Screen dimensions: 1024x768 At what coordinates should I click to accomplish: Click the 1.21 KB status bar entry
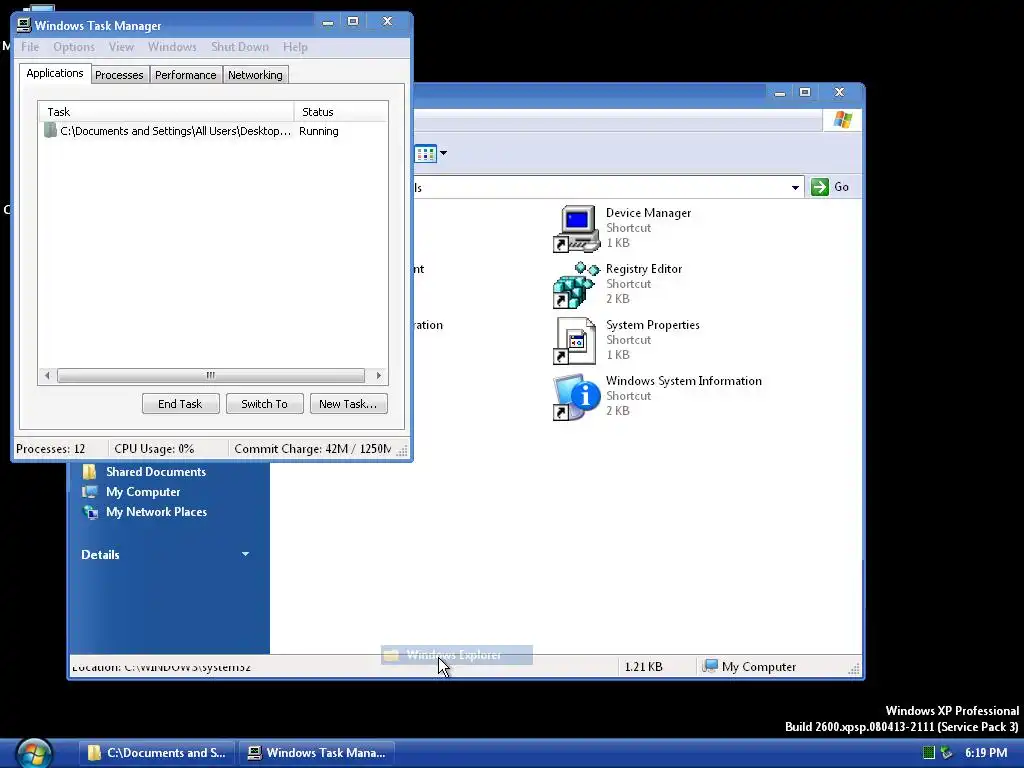(643, 667)
